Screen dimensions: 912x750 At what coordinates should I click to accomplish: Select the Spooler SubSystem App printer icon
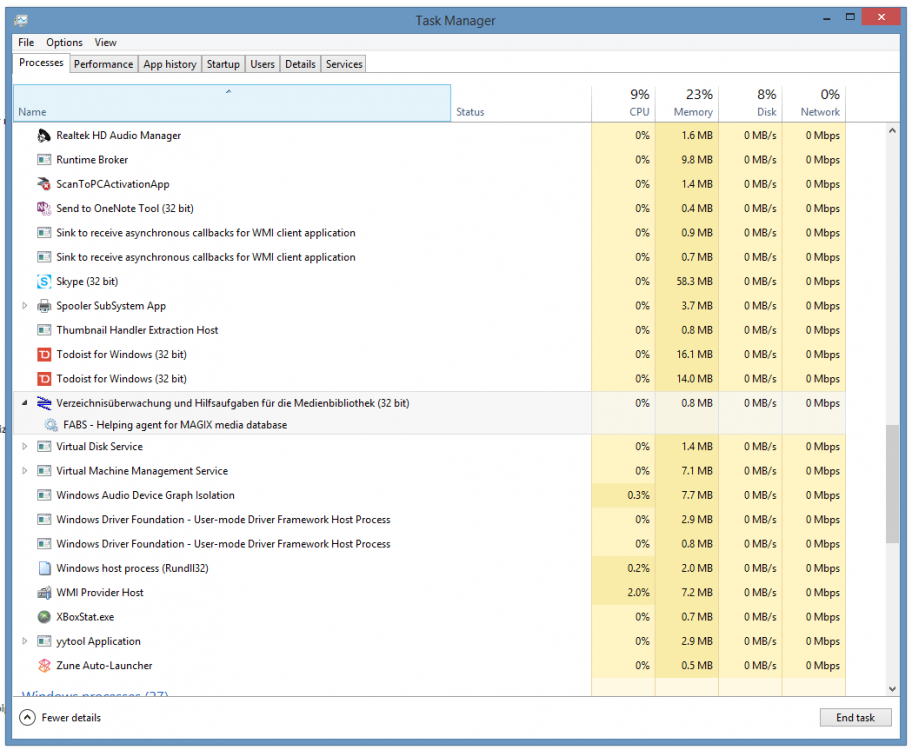[44, 306]
